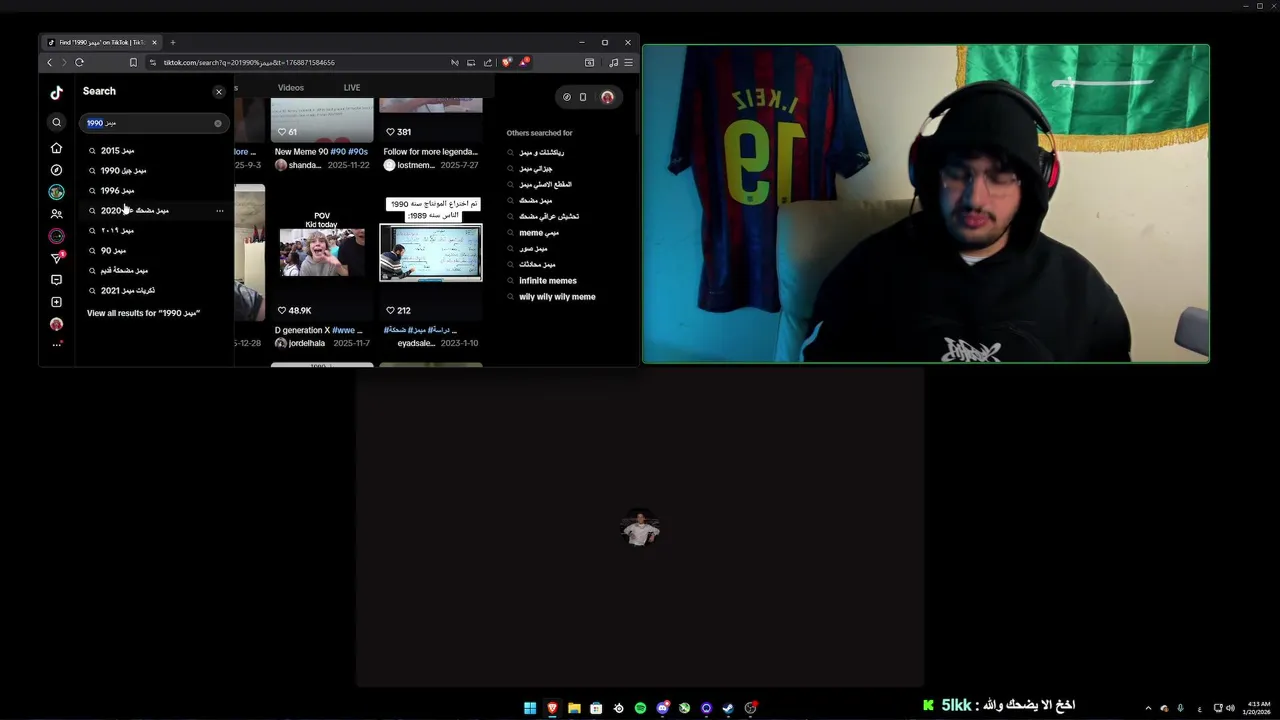Open the Friends icon in the sidebar
Viewport: 1280px width, 720px height.
pyautogui.click(x=56, y=214)
